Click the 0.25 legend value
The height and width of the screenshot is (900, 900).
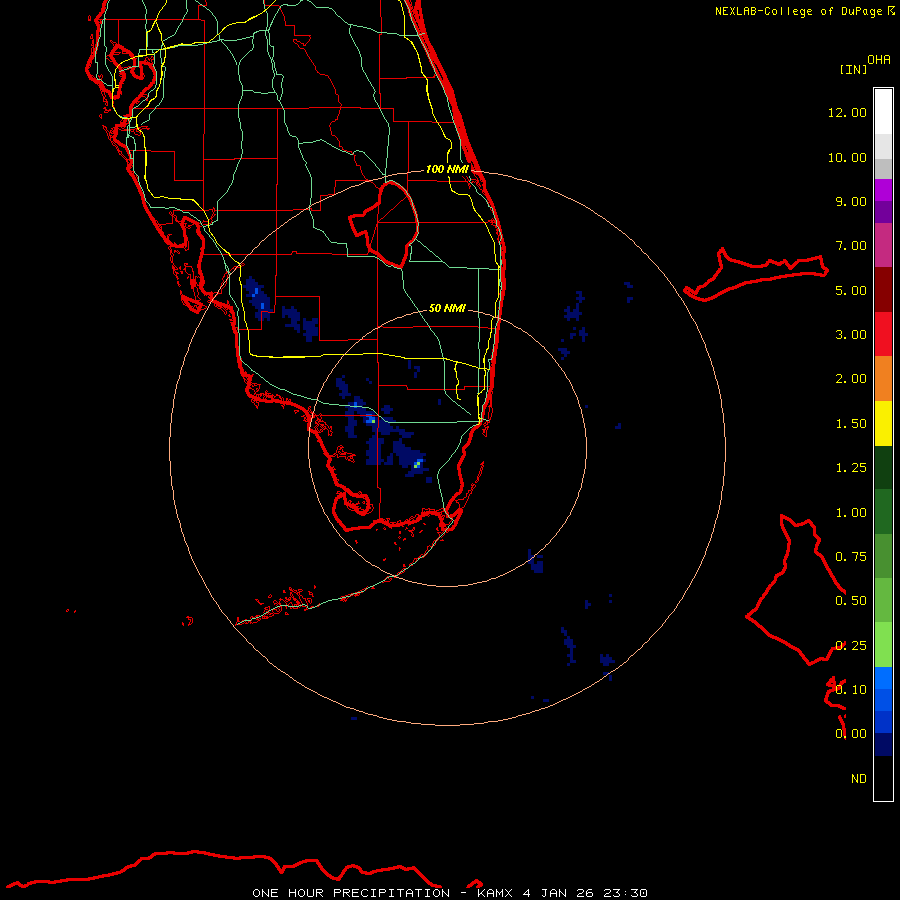coord(851,646)
